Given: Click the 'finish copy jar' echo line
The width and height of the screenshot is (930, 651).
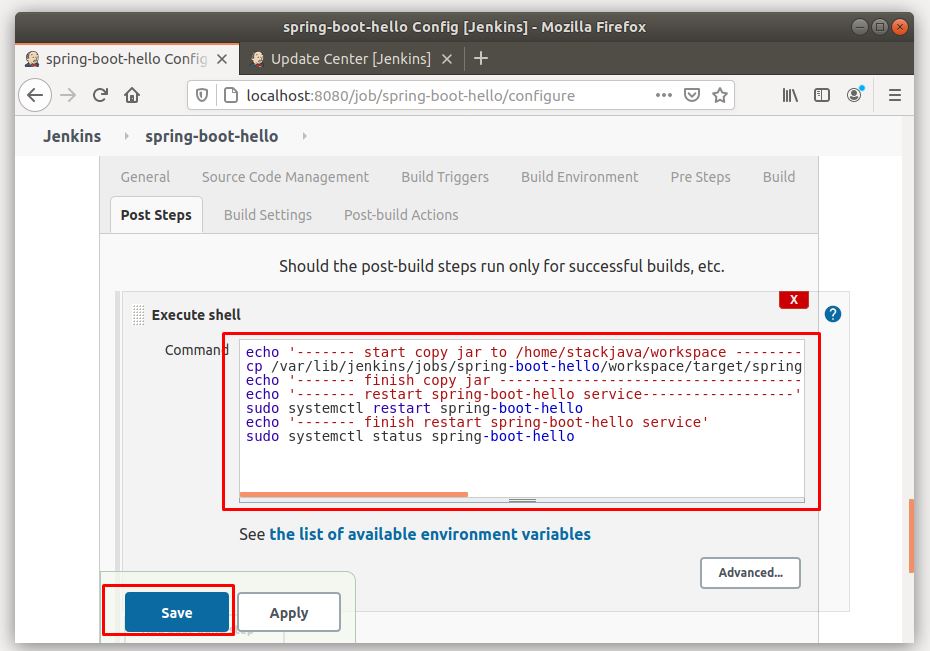Looking at the screenshot, I should [x=524, y=380].
